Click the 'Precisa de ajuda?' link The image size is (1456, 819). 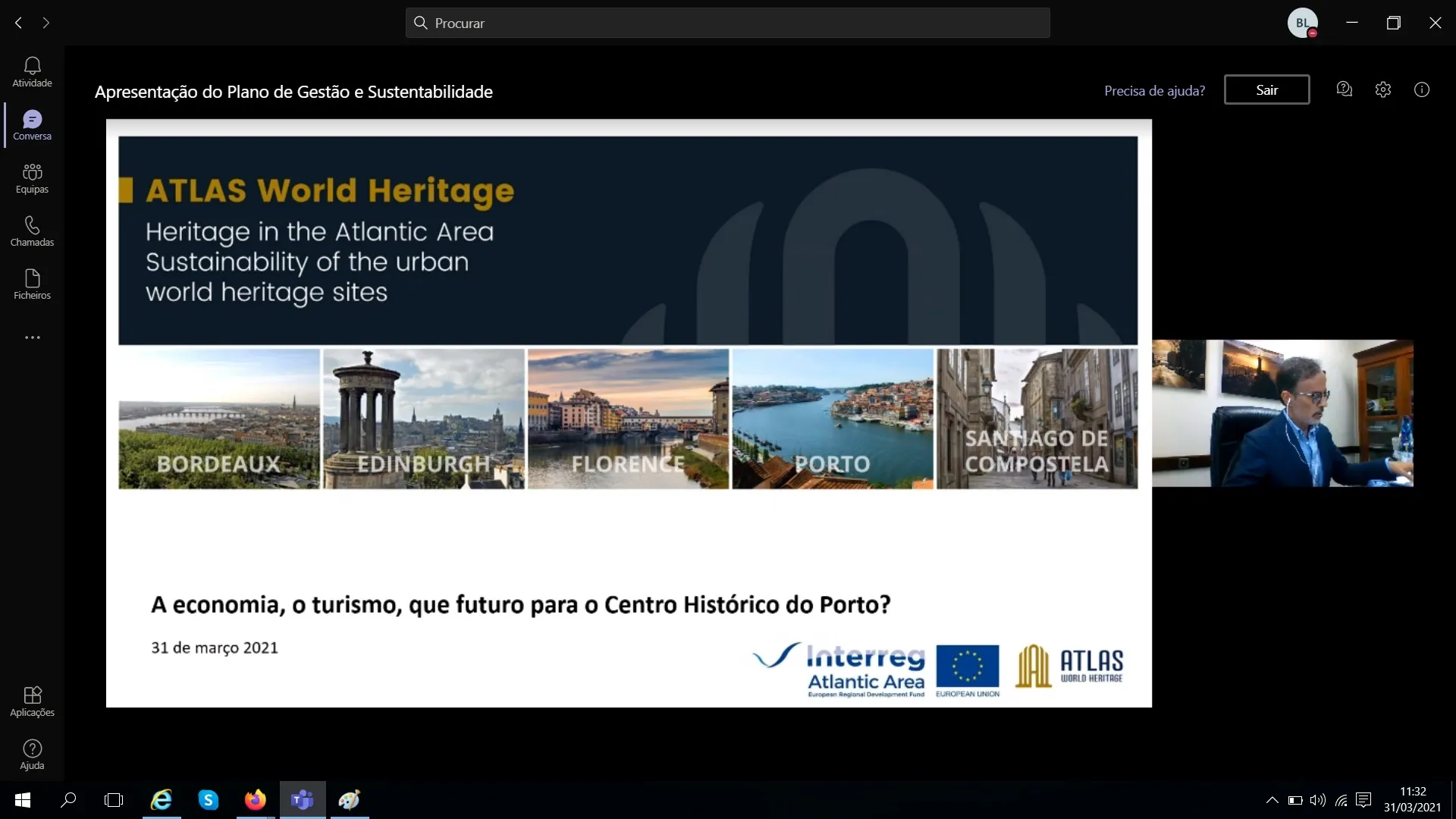coord(1154,90)
